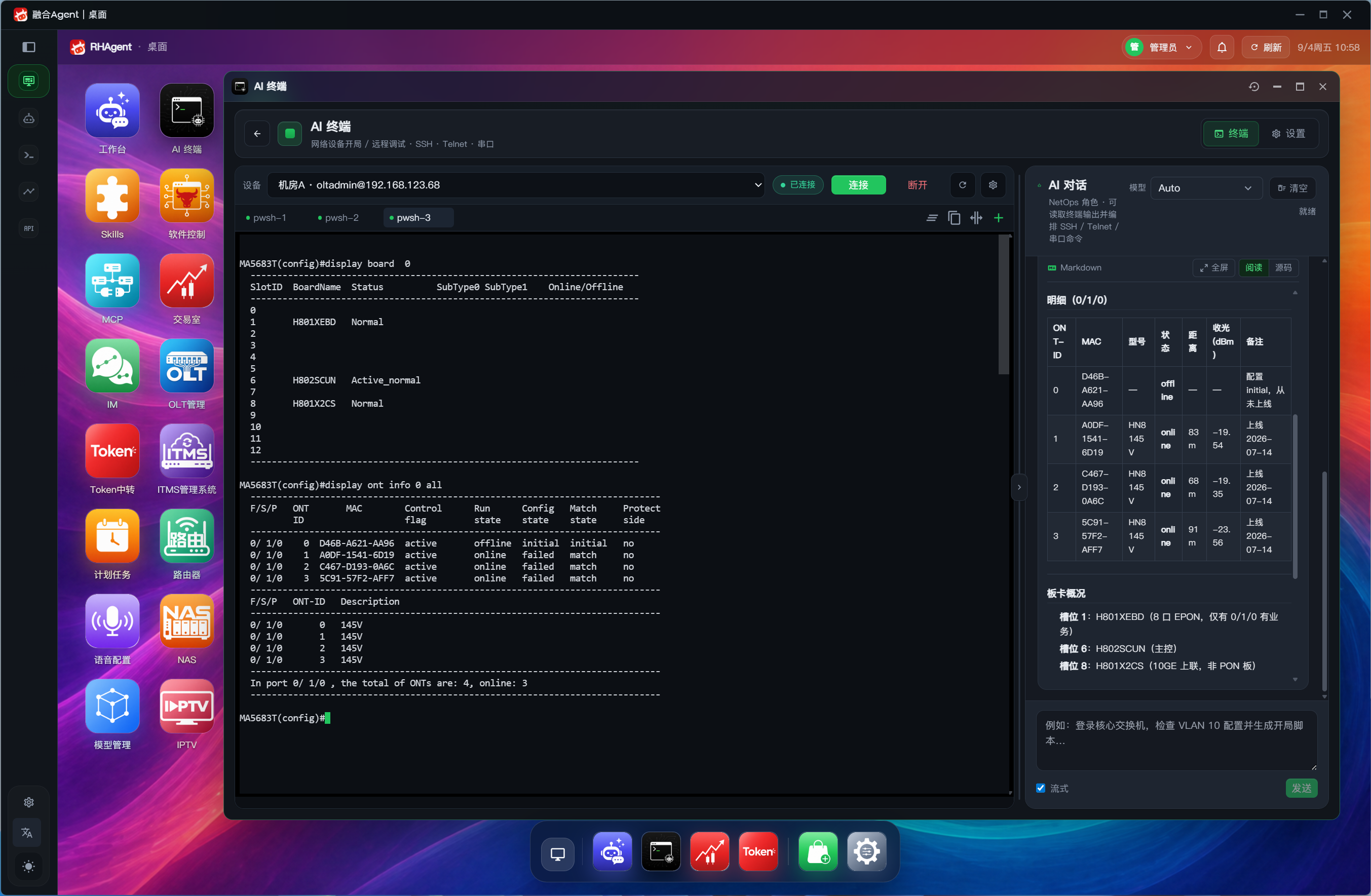Screen dimensions: 1371x896
Task: Click the terminal vertical scrollbar
Action: pos(1004,305)
